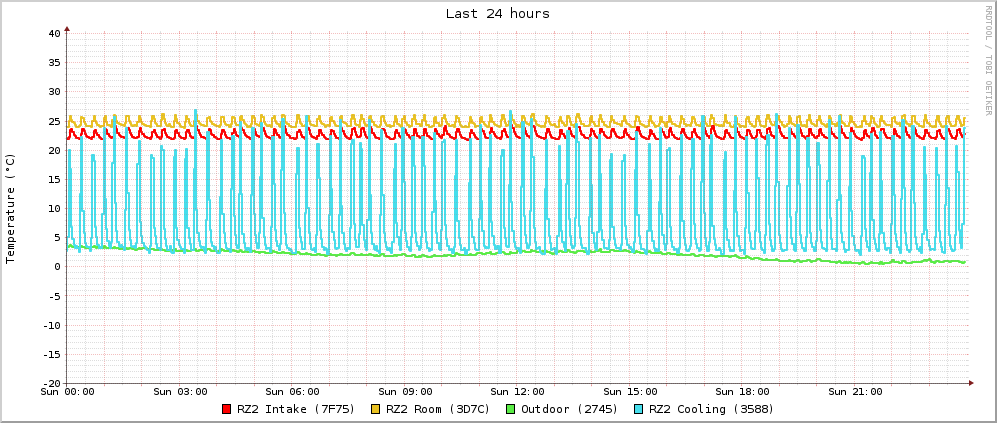Click the 'Sun 09:00' time axis label
This screenshot has height=423, width=997.
click(x=405, y=391)
